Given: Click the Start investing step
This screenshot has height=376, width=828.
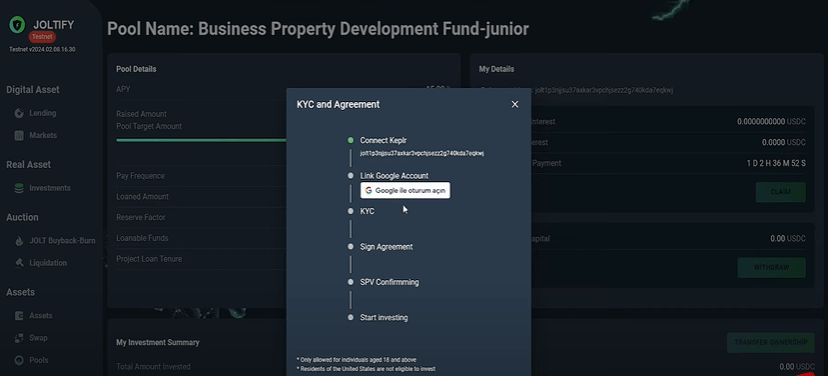Looking at the screenshot, I should (384, 317).
